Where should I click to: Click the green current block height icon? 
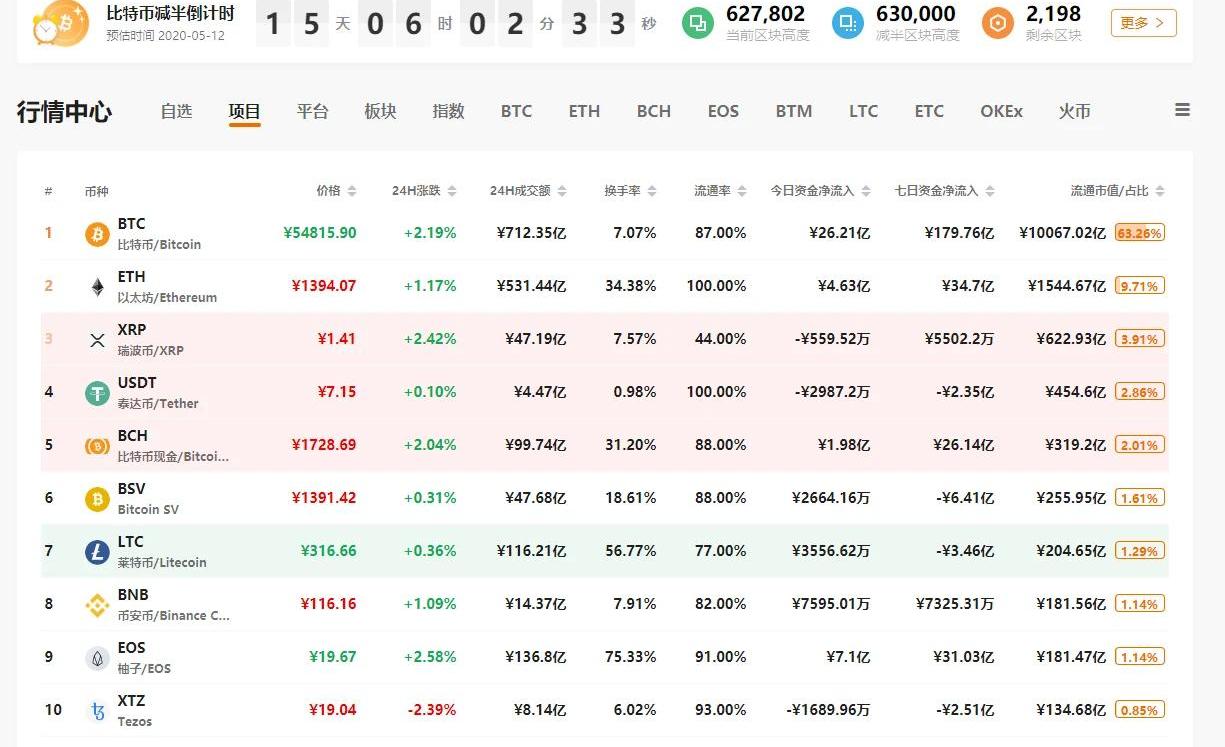point(698,23)
